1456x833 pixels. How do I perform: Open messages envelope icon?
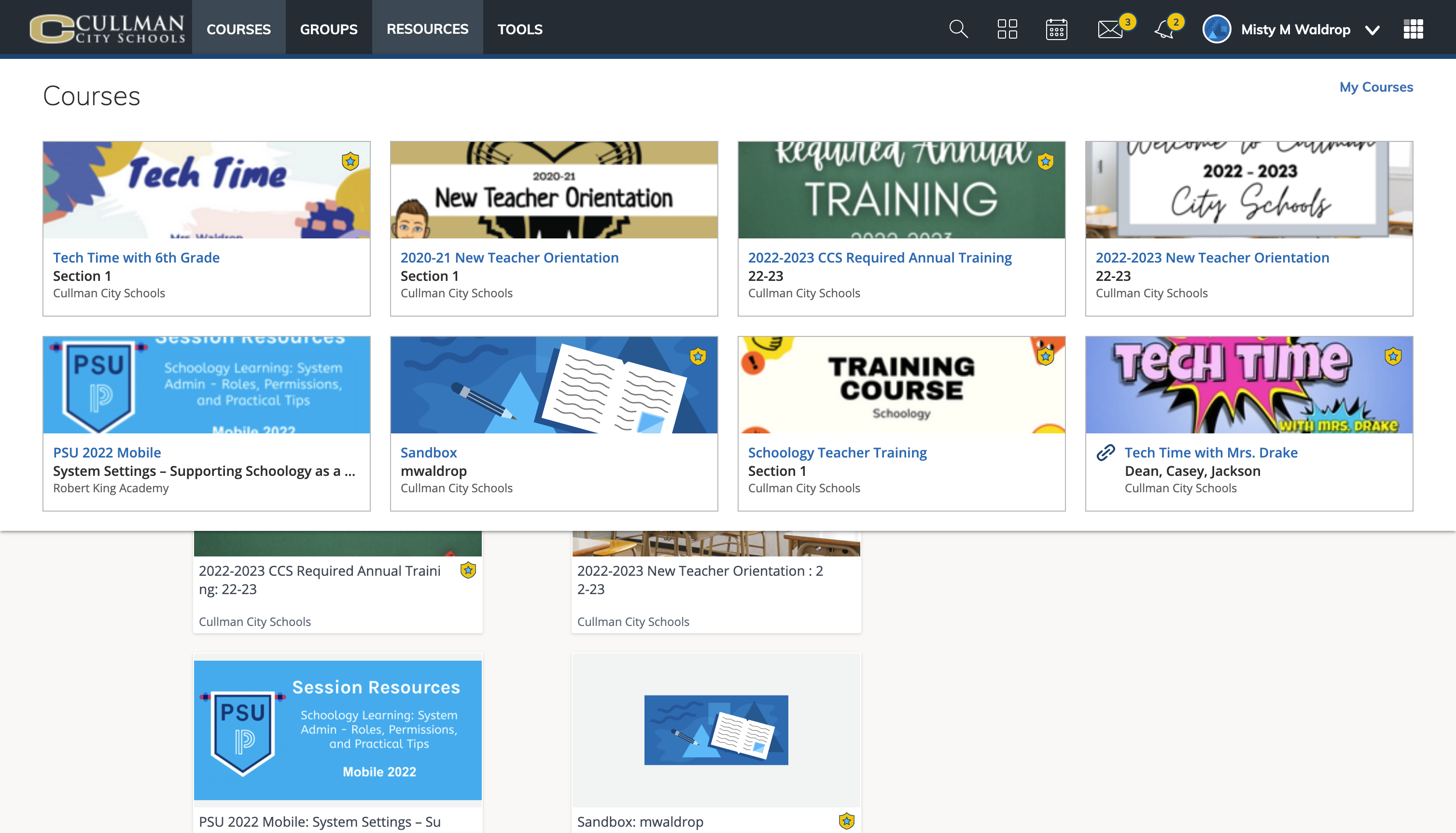click(x=1110, y=29)
